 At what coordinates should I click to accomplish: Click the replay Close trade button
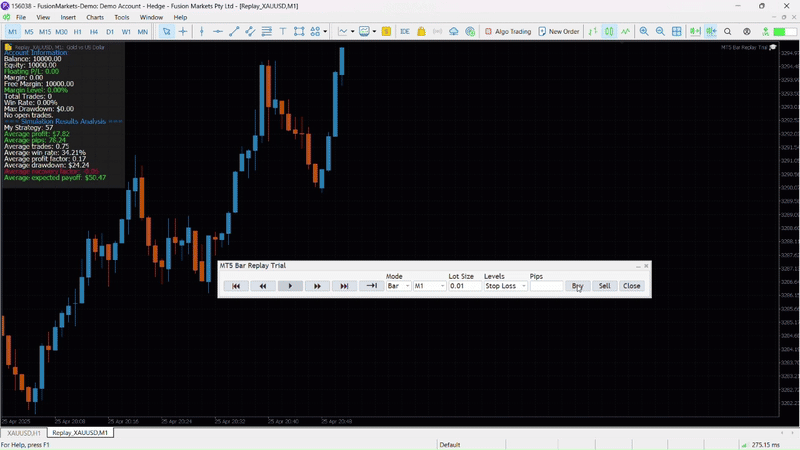click(x=632, y=286)
